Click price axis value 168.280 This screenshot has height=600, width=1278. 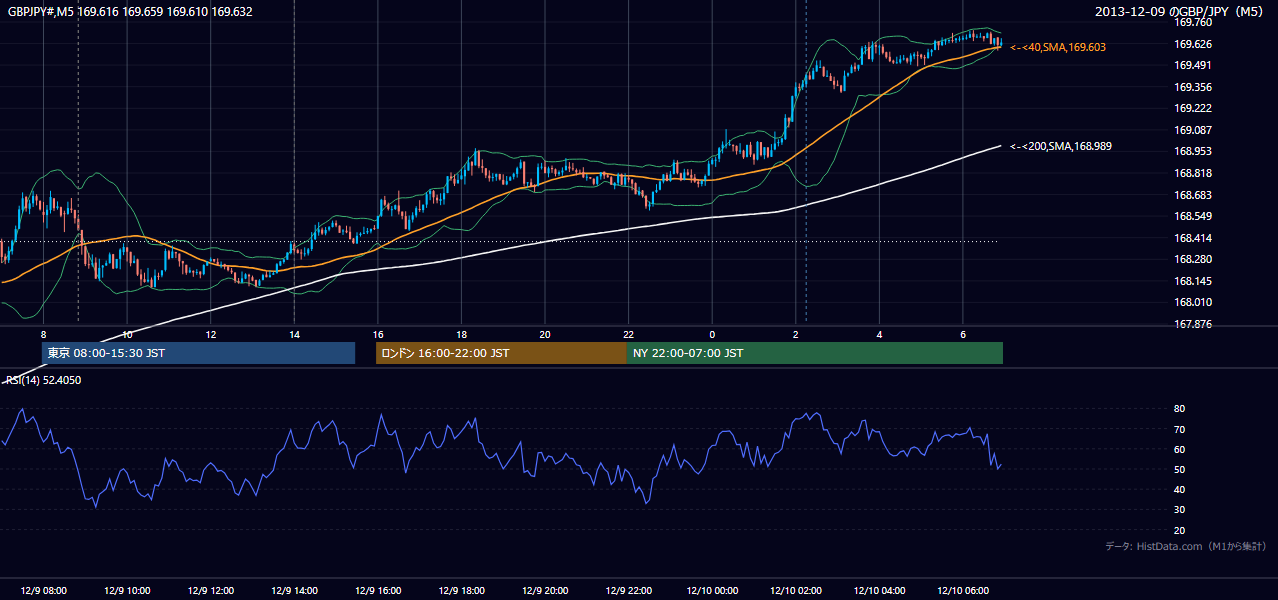pos(1192,259)
